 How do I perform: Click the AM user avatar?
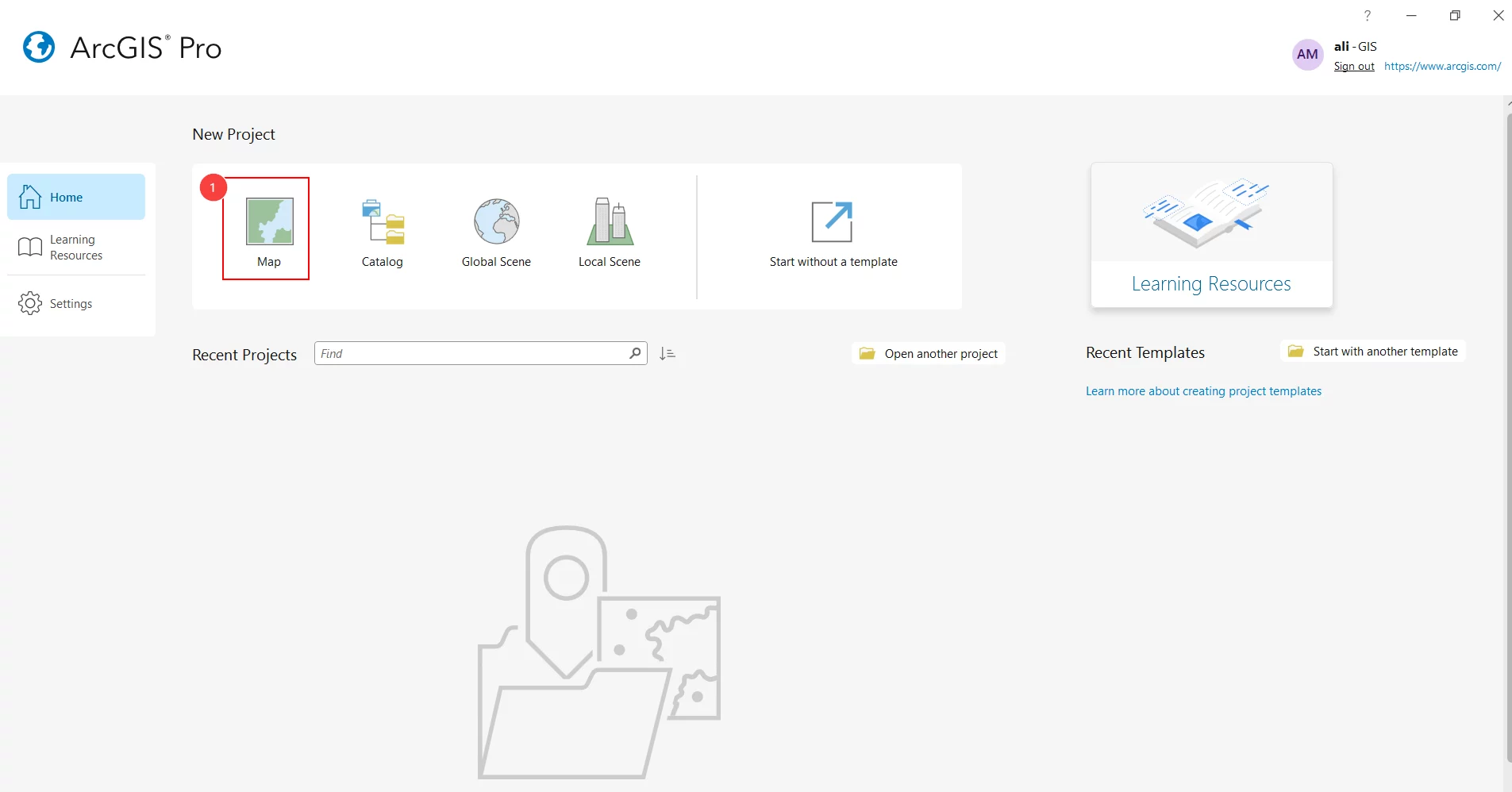point(1307,55)
